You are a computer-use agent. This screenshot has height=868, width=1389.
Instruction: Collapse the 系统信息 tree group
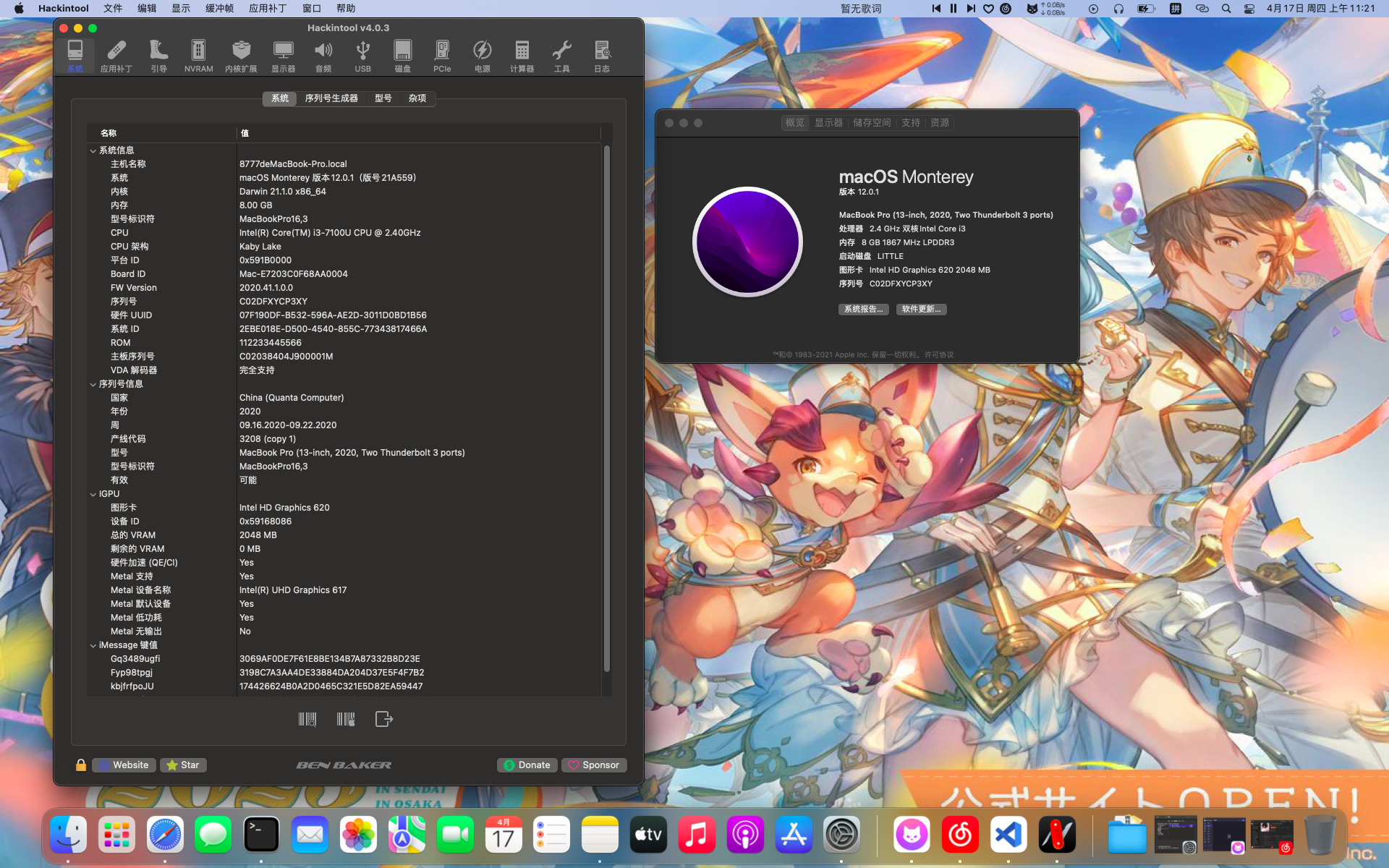pos(93,150)
